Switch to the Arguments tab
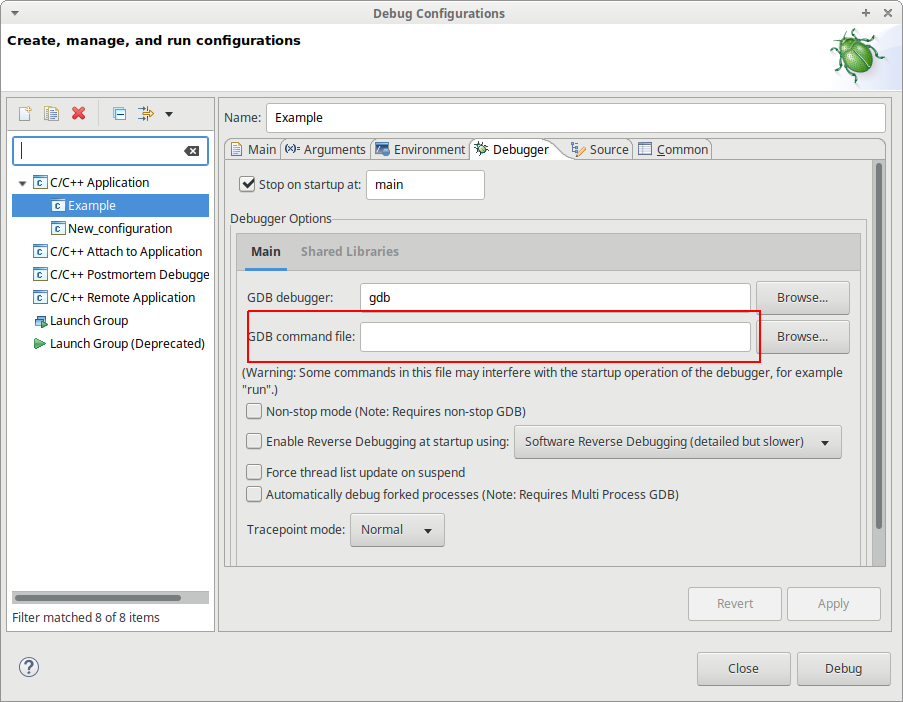 coord(325,149)
